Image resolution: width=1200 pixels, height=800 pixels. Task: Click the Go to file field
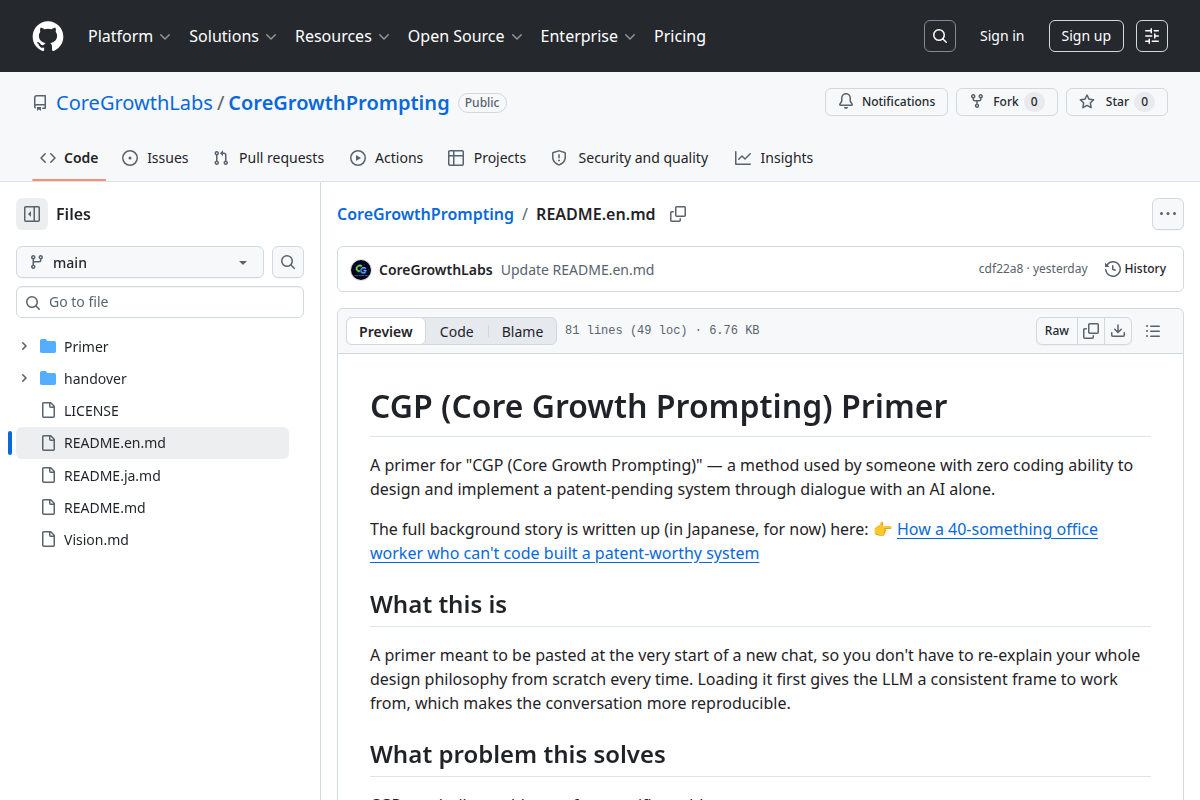160,302
